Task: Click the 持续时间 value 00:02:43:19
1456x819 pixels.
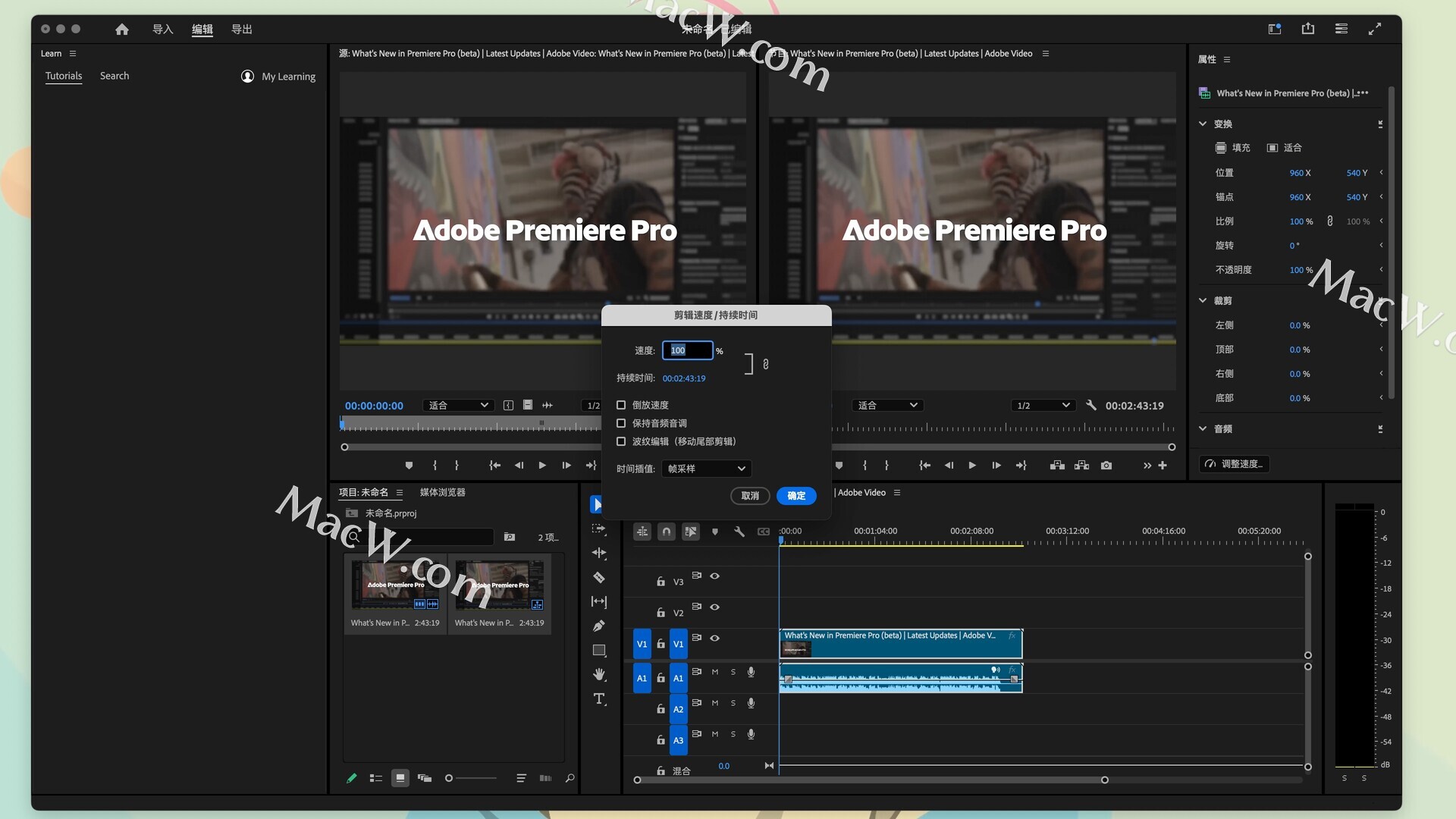Action: pos(684,378)
